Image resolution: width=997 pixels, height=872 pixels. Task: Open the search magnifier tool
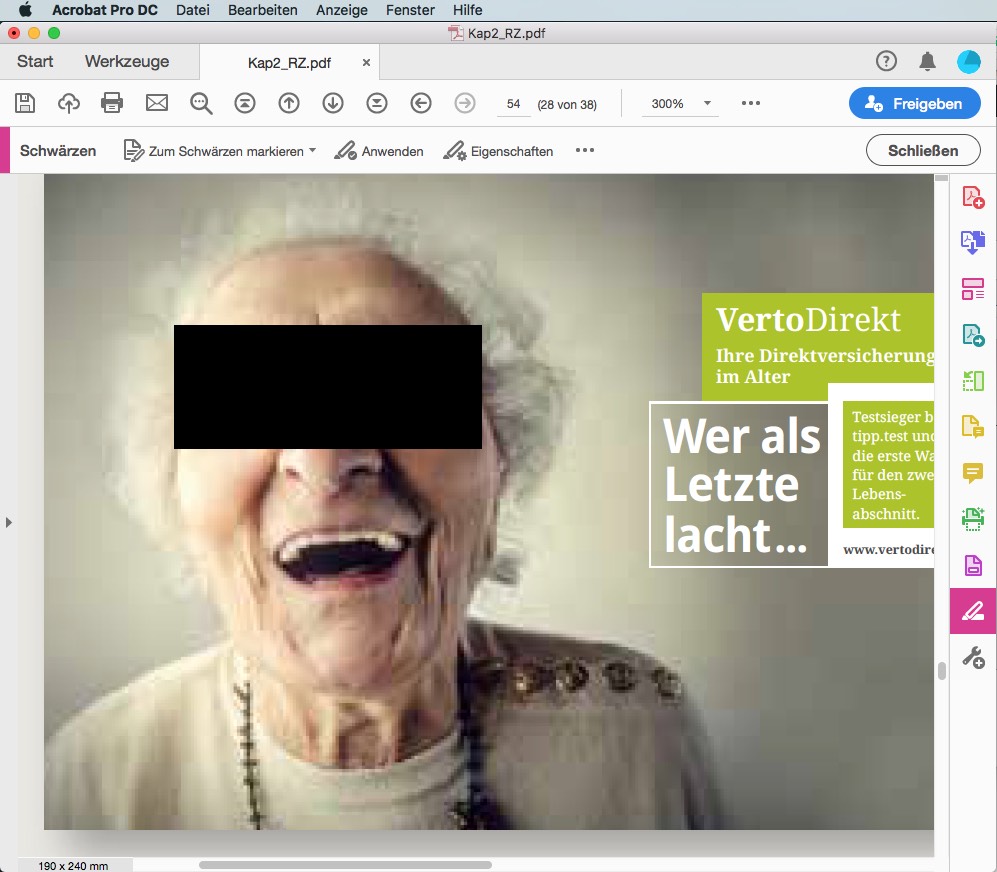(202, 103)
